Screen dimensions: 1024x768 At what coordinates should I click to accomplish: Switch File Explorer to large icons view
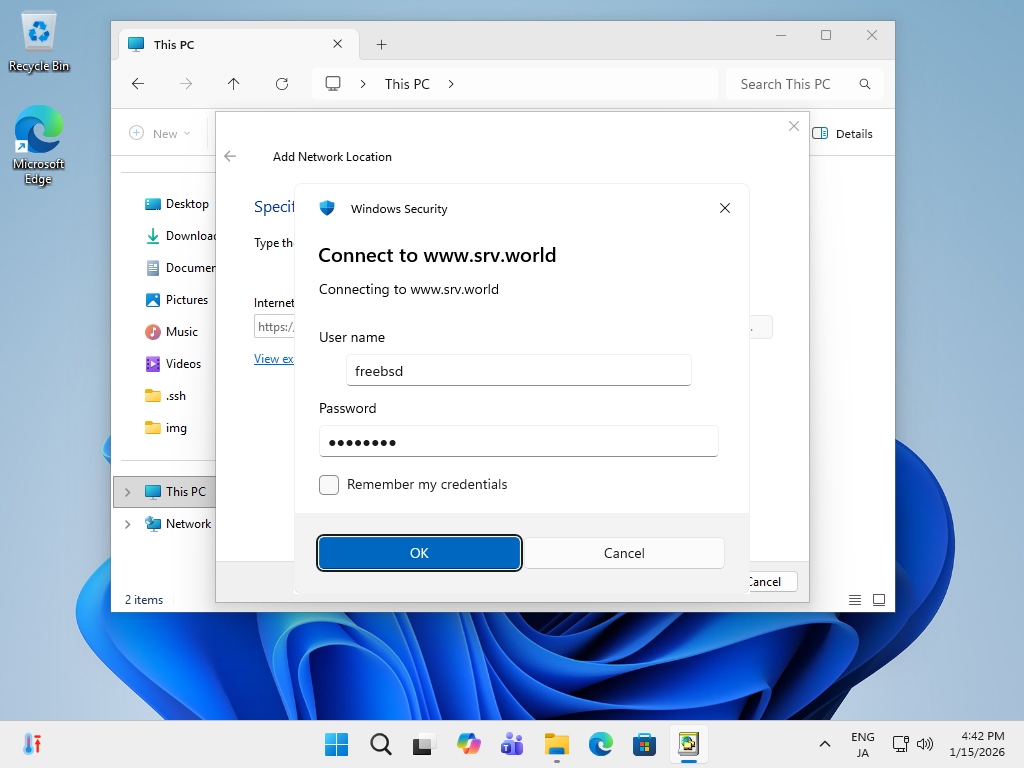[x=879, y=600]
